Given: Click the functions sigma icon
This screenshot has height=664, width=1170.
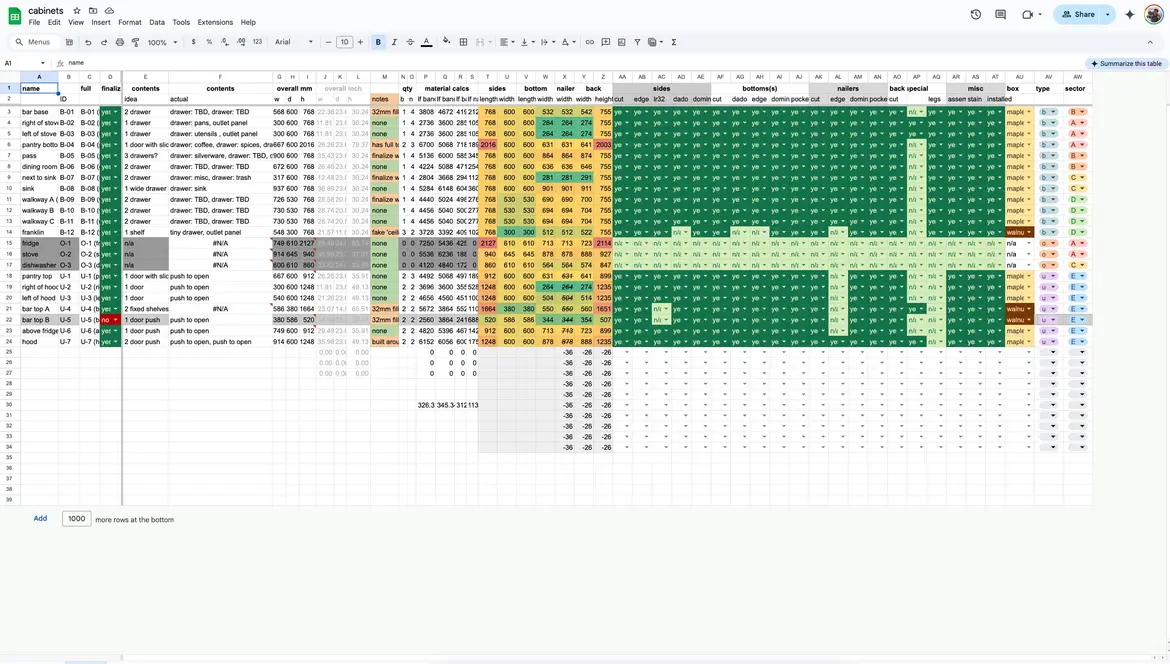Looking at the screenshot, I should click(x=674, y=42).
